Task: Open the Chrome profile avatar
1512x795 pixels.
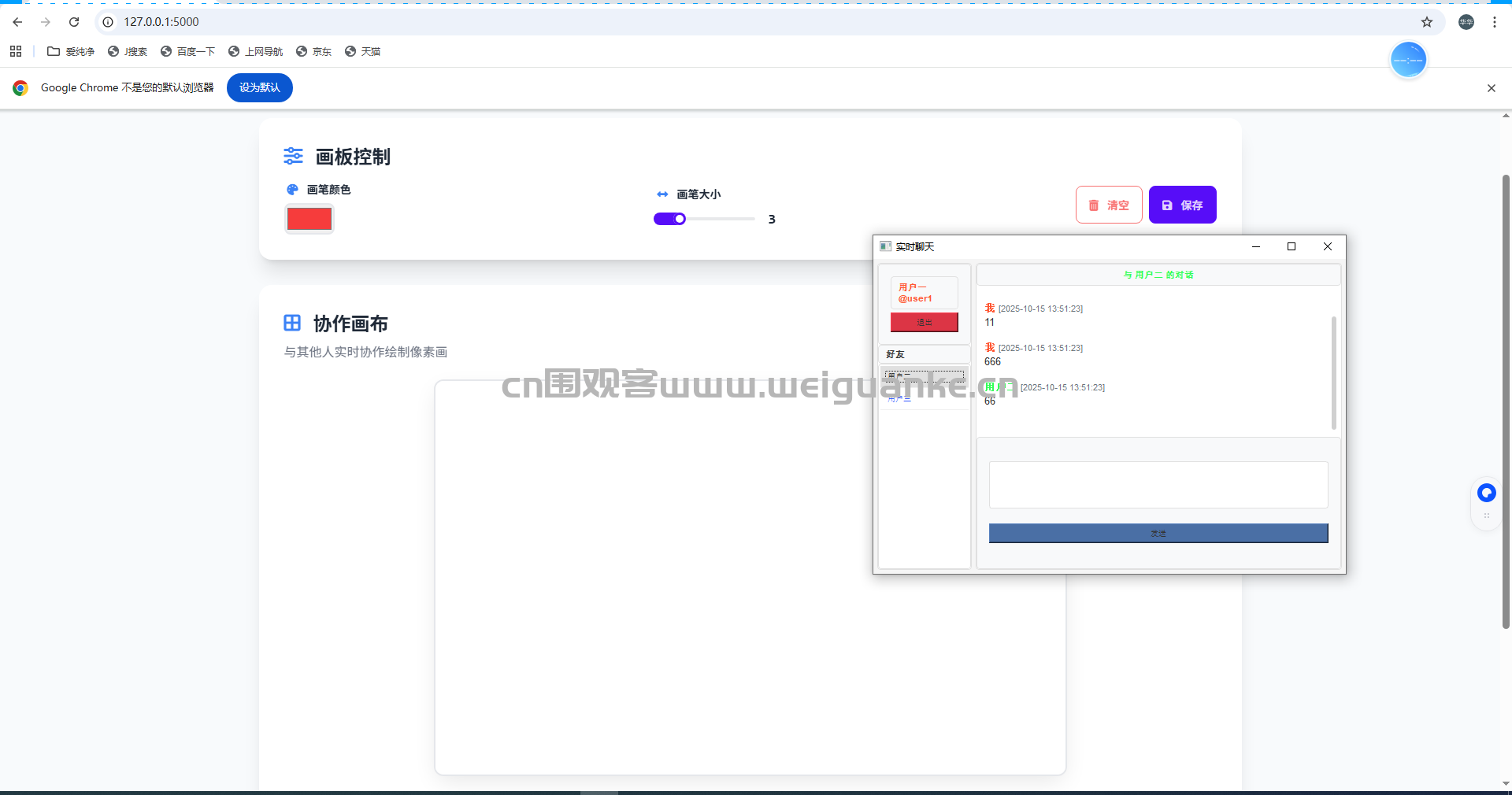Action: point(1466,22)
